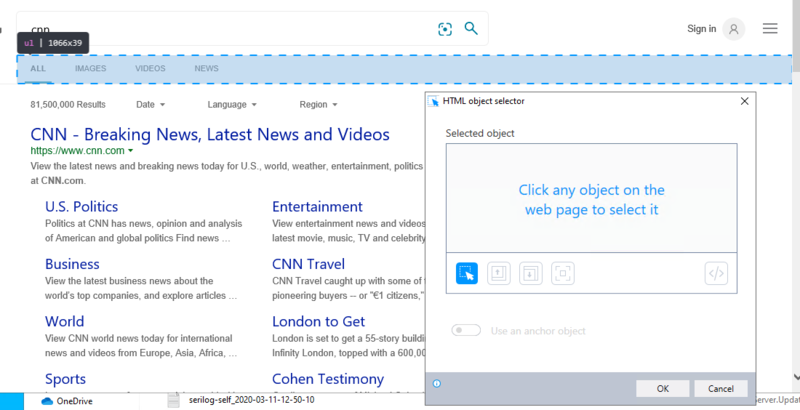The image size is (800, 410).
Task: Click the OneDrive icon in the taskbar
Action: (x=46, y=401)
